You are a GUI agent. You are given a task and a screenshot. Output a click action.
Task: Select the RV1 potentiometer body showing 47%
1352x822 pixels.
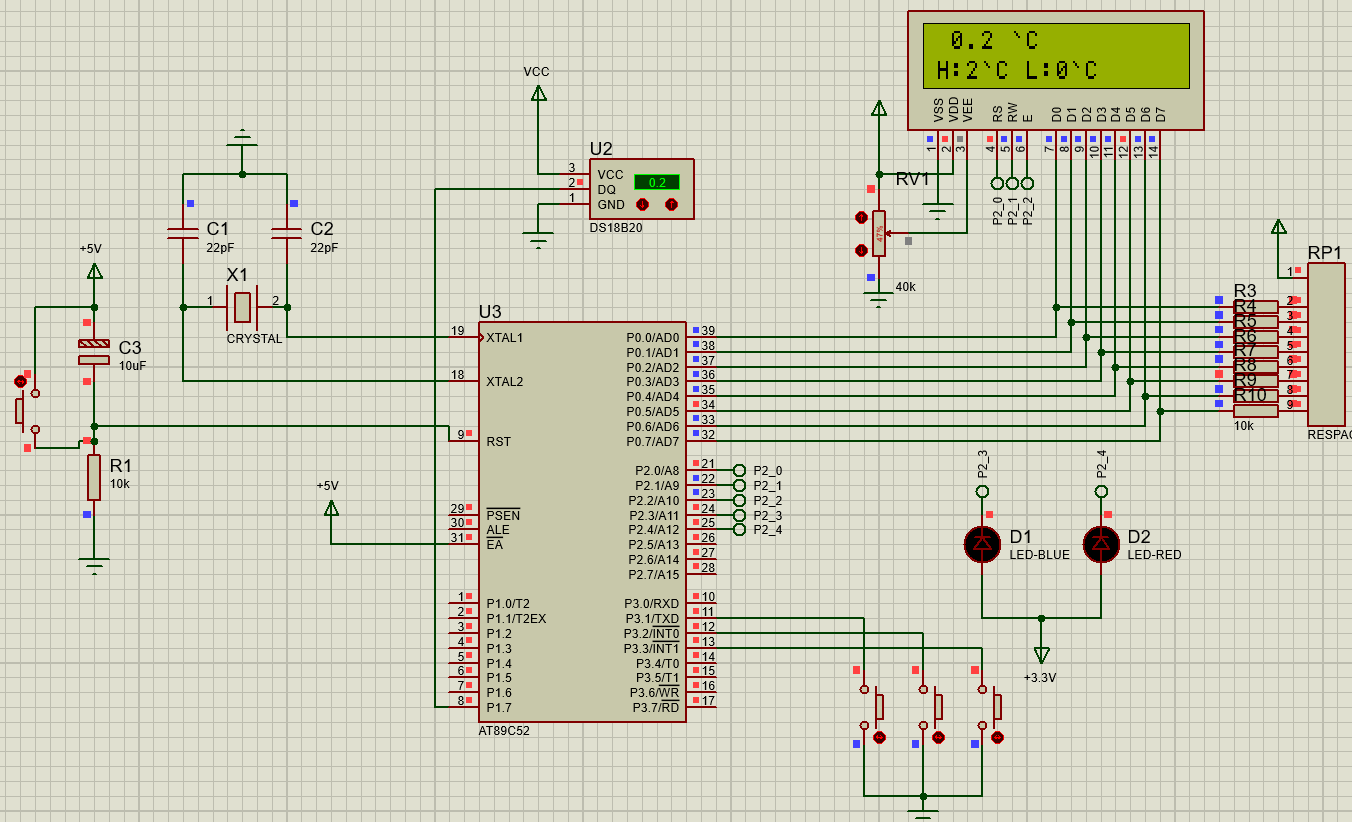pos(879,233)
